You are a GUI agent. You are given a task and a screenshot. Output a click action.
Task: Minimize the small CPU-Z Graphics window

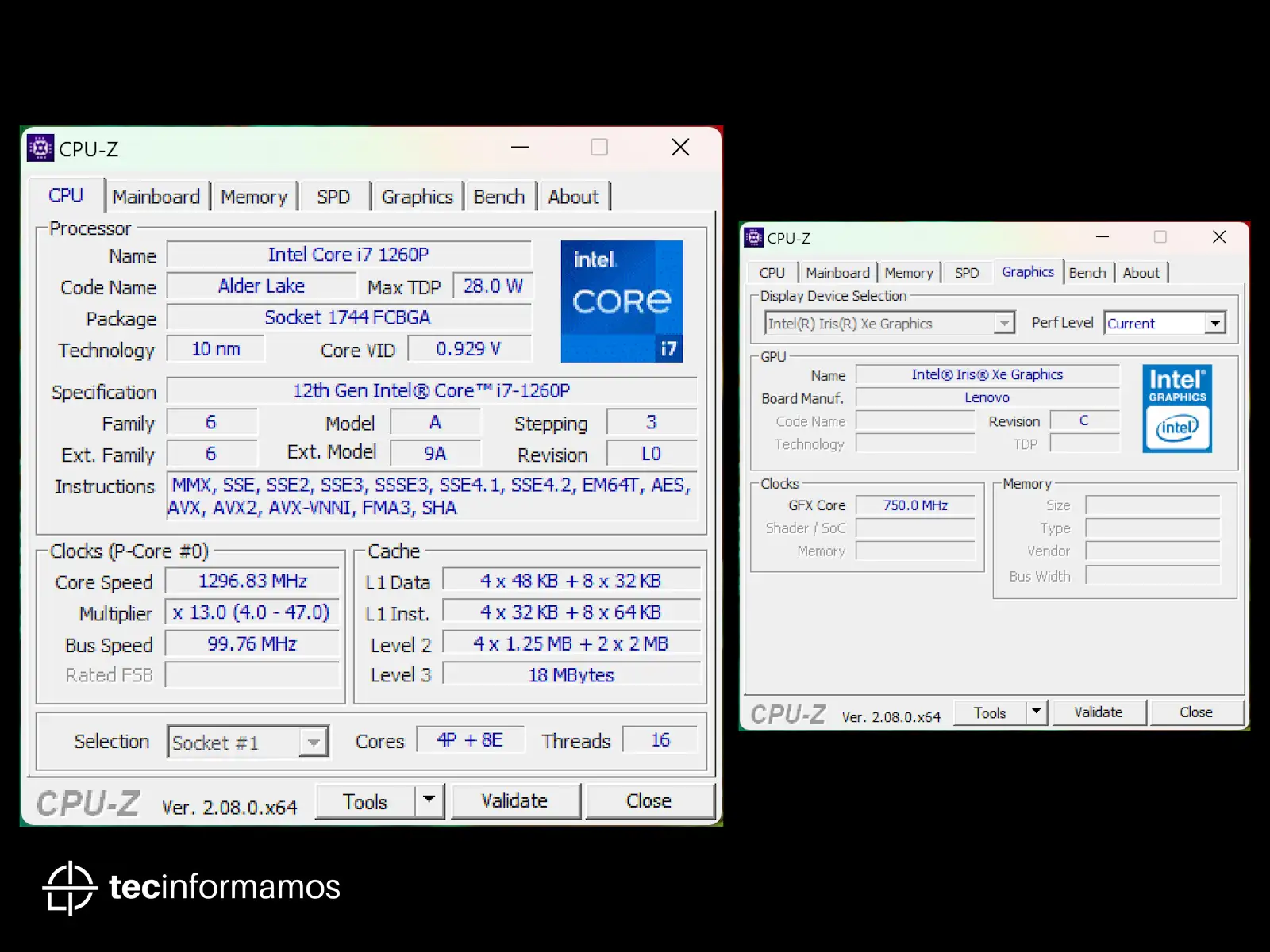tap(1103, 237)
